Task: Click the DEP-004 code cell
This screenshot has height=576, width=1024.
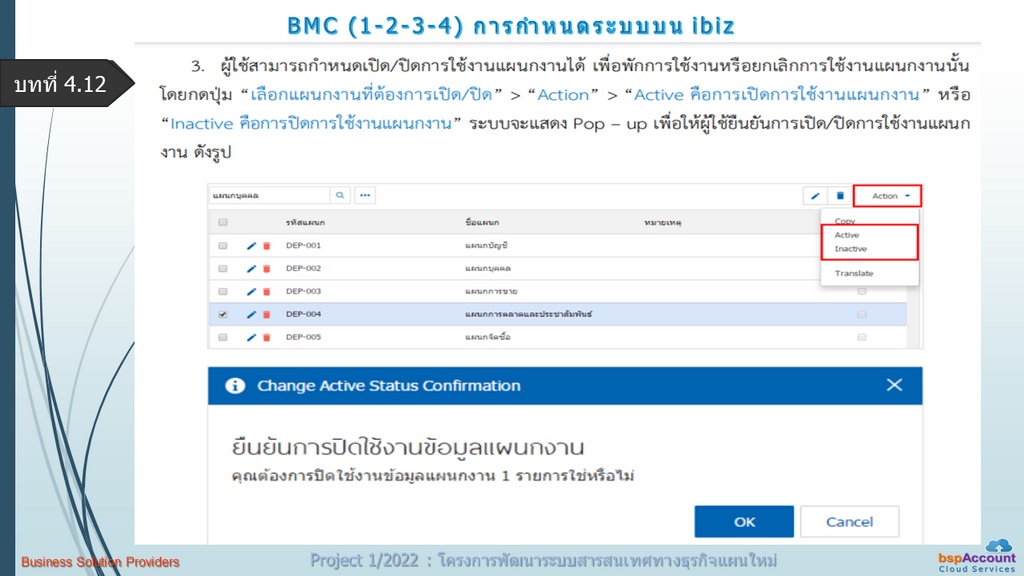Action: pos(303,314)
